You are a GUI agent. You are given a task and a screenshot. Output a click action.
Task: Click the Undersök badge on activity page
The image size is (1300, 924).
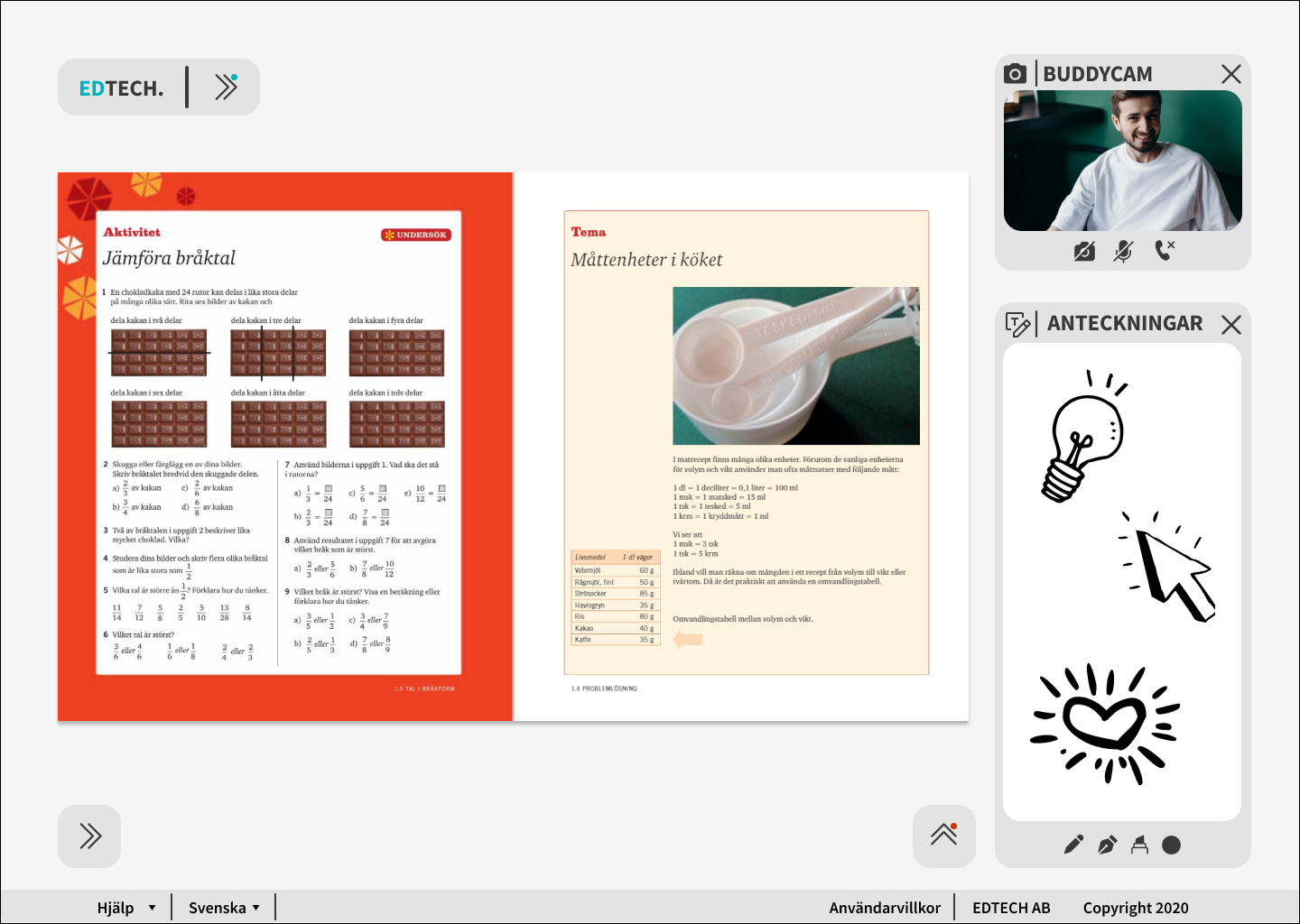click(x=416, y=235)
